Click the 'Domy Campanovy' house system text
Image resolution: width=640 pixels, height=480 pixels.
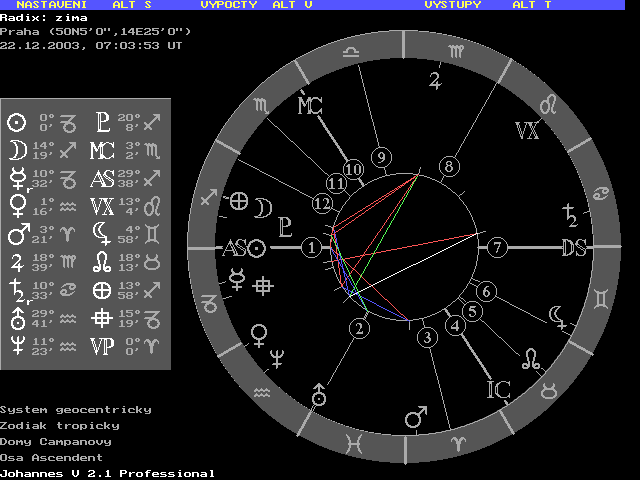(x=56, y=441)
